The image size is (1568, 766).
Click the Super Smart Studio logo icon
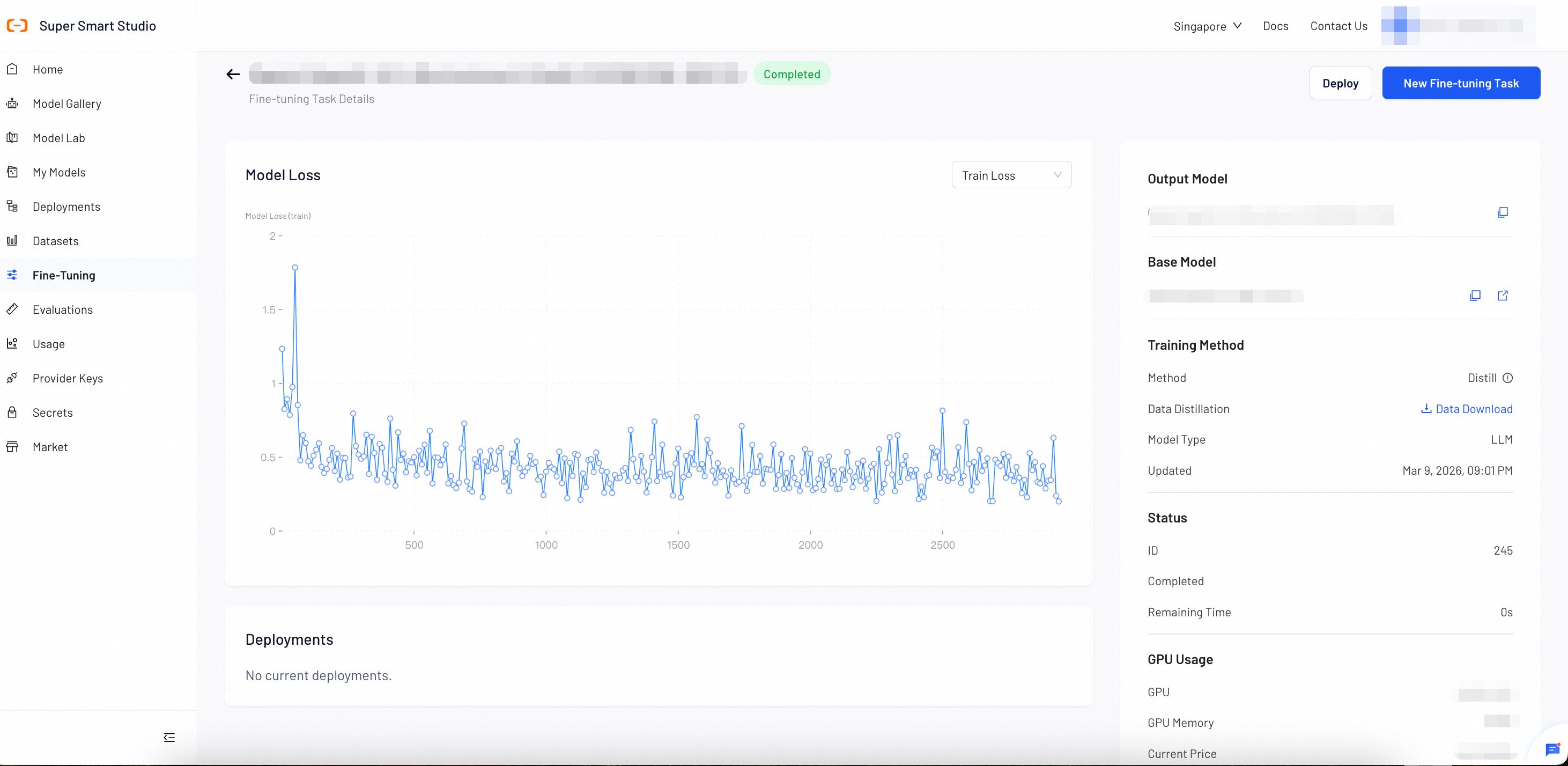[x=17, y=26]
